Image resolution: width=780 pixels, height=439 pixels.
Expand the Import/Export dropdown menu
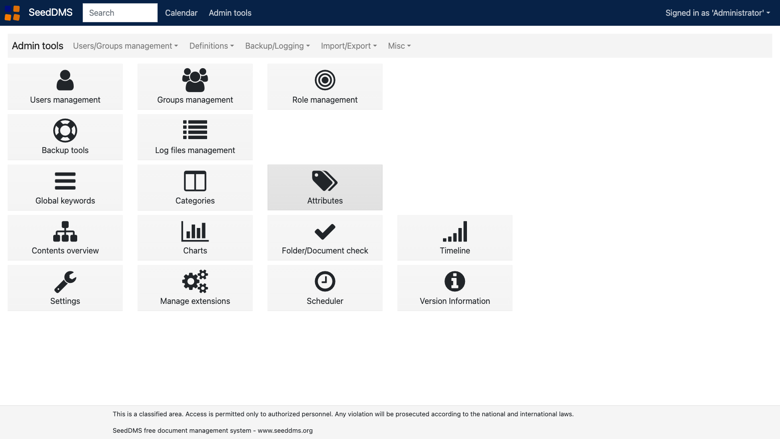tap(349, 46)
